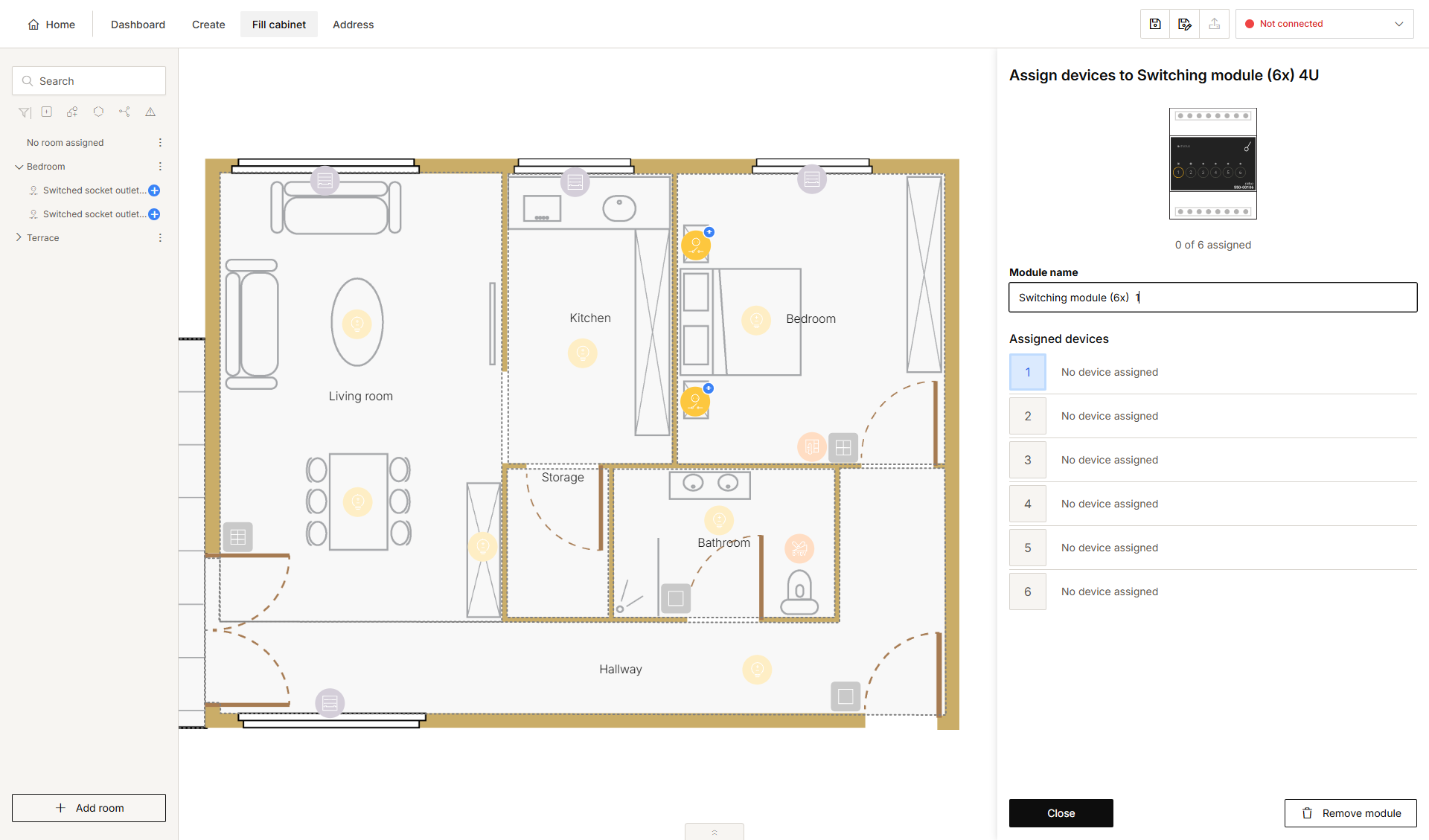Click the Save project icon
The height and width of the screenshot is (840, 1429).
click(x=1155, y=24)
